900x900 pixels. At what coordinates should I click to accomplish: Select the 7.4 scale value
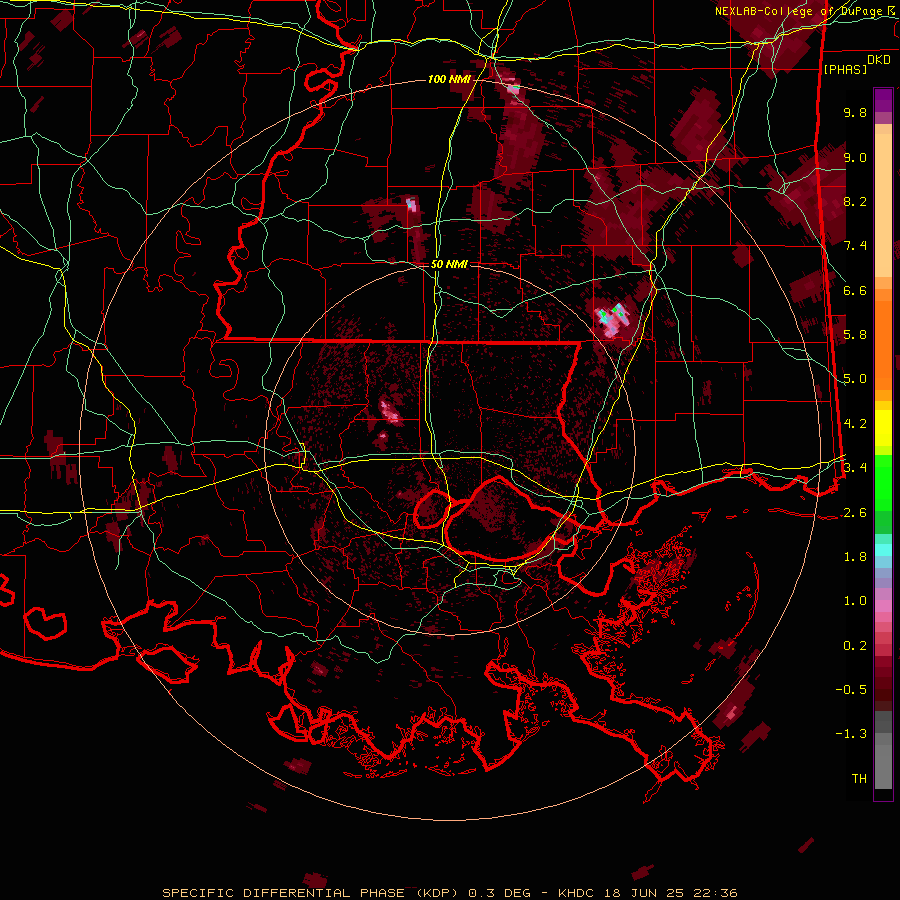point(855,246)
